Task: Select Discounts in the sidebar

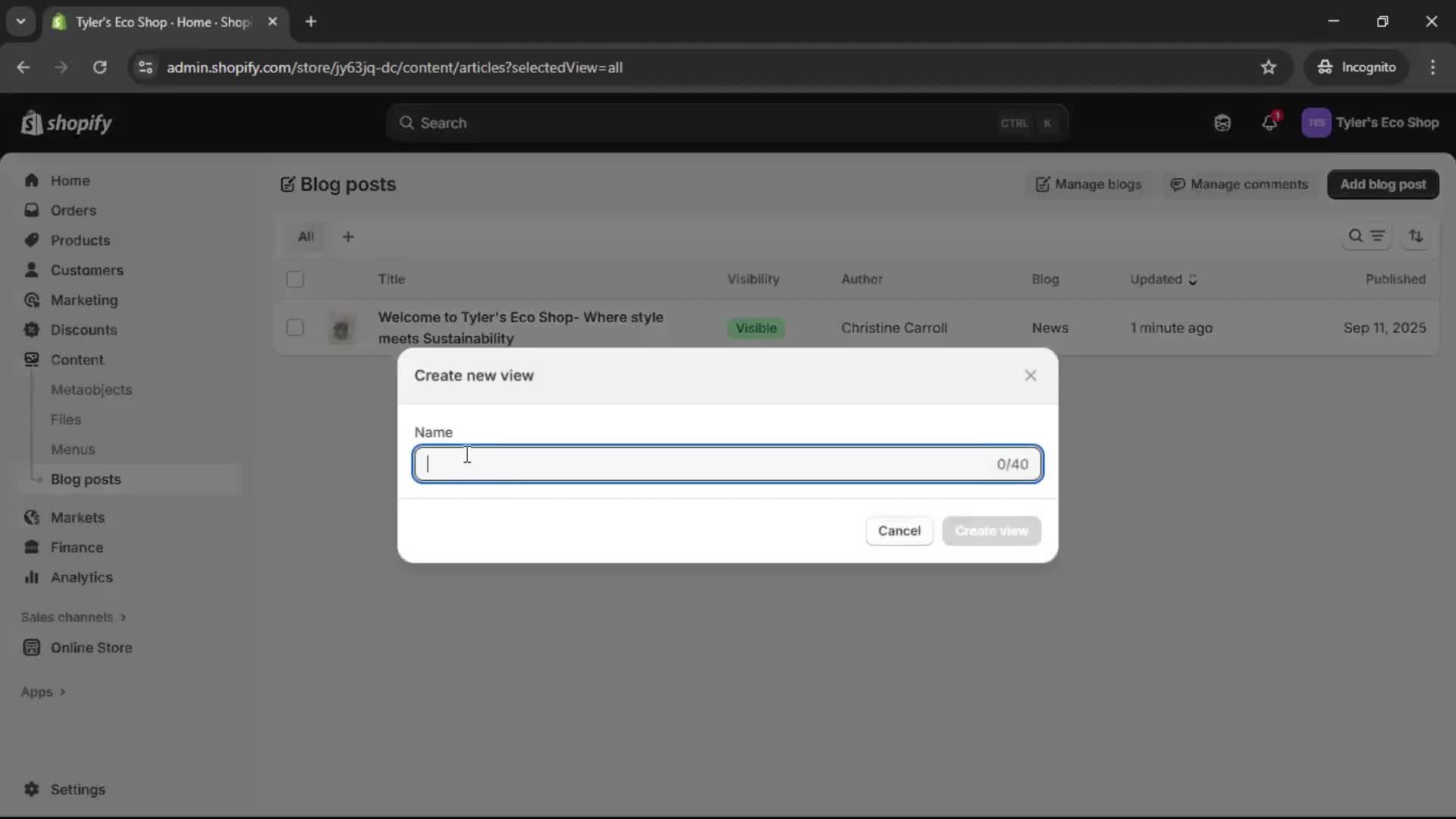Action: coord(82,330)
